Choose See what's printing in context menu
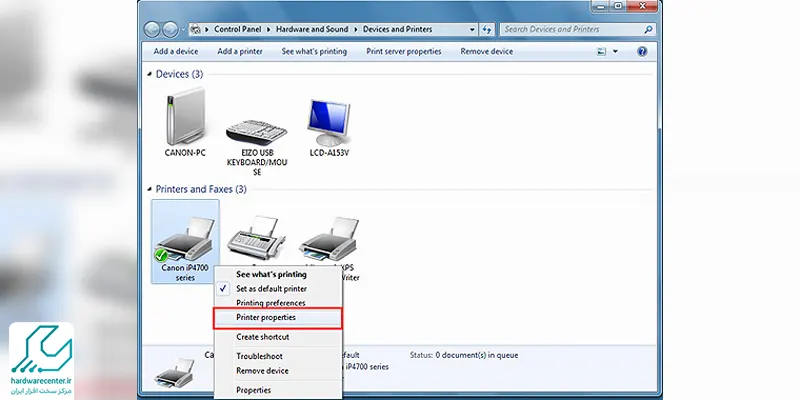 [278, 274]
